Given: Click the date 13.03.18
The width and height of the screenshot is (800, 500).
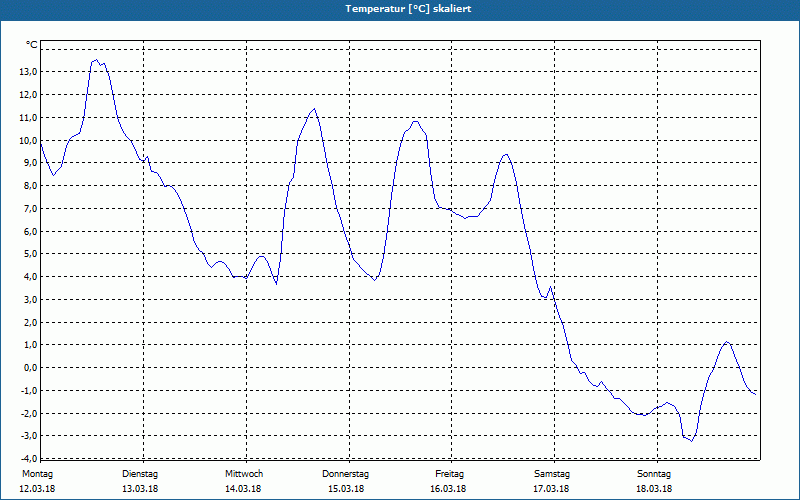Looking at the screenshot, I should pos(140,489).
